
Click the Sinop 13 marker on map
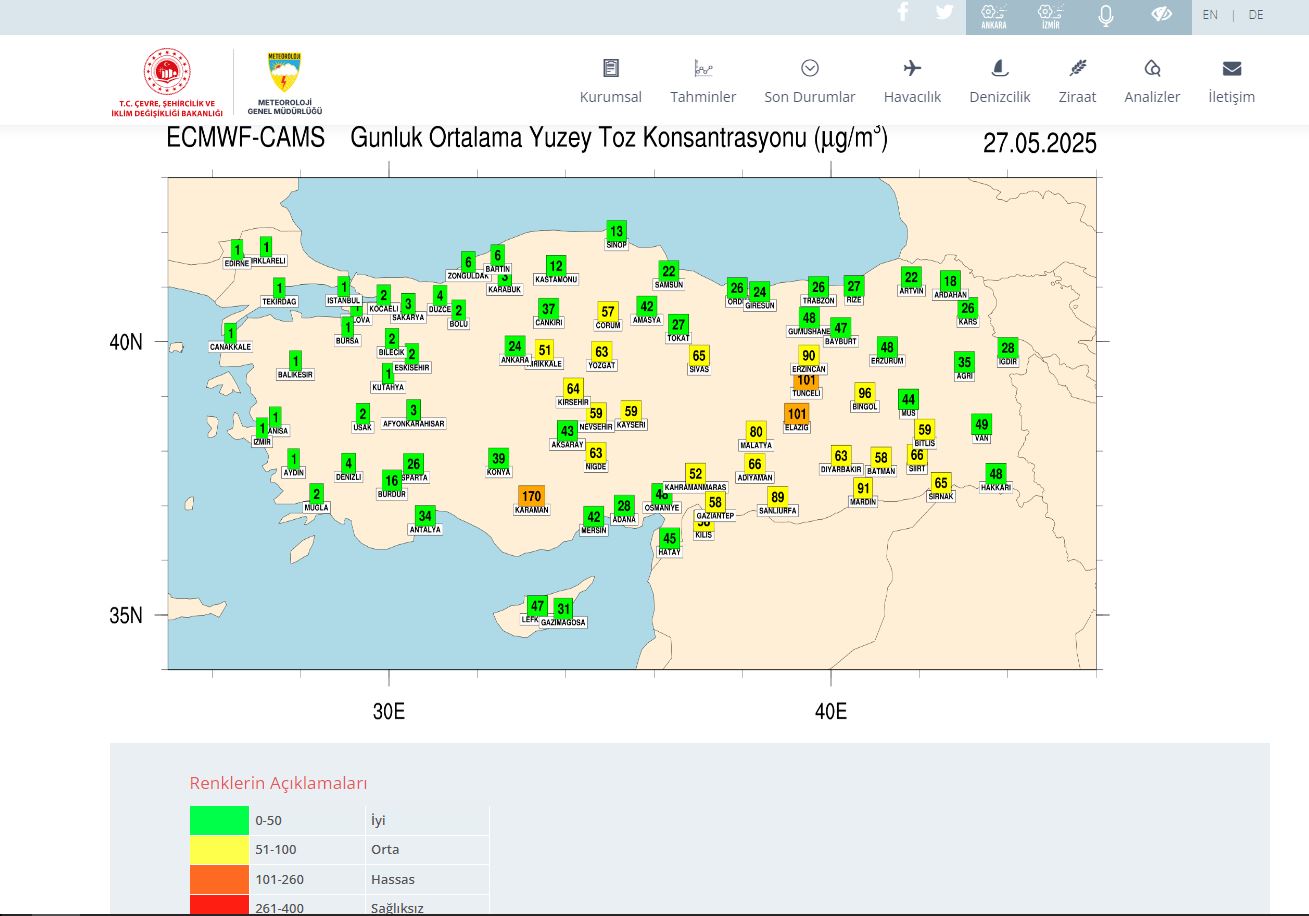pyautogui.click(x=617, y=231)
